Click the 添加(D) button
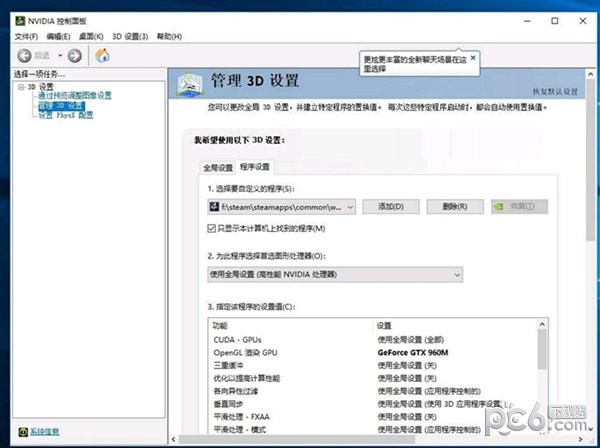600x448 pixels. pos(391,207)
